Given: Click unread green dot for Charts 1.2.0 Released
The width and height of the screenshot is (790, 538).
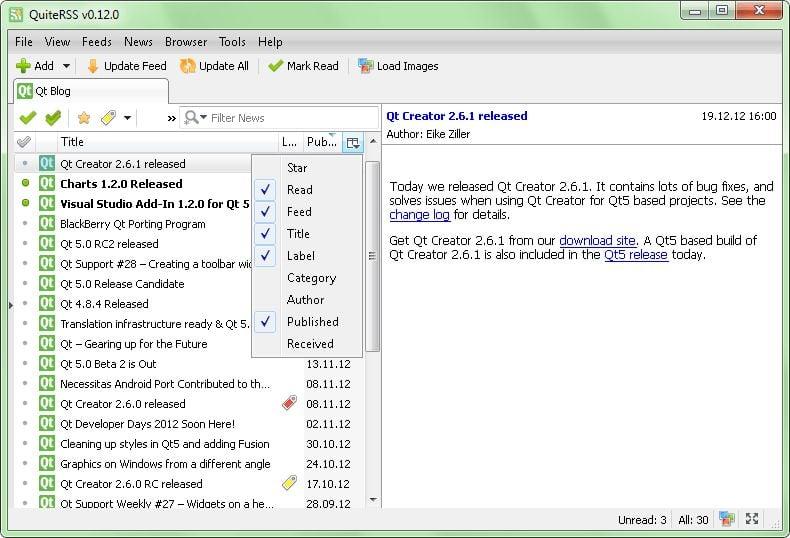Looking at the screenshot, I should point(25,183).
